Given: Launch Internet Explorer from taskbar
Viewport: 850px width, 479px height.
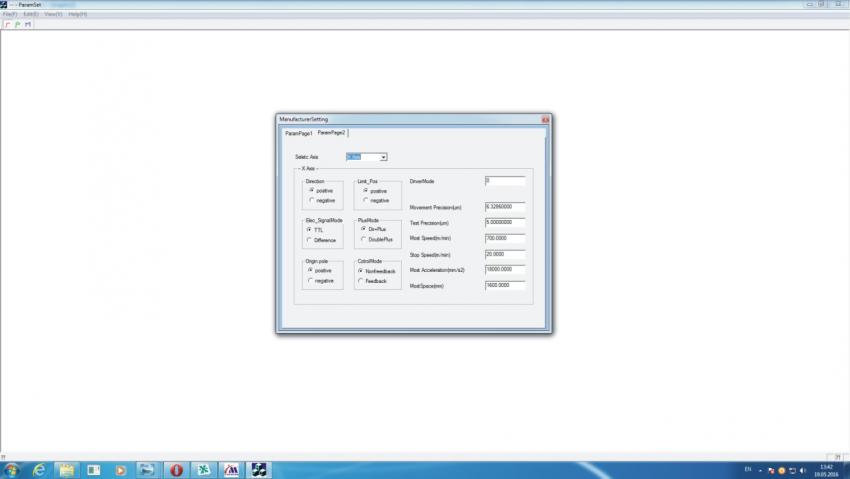Looking at the screenshot, I should tap(40, 469).
